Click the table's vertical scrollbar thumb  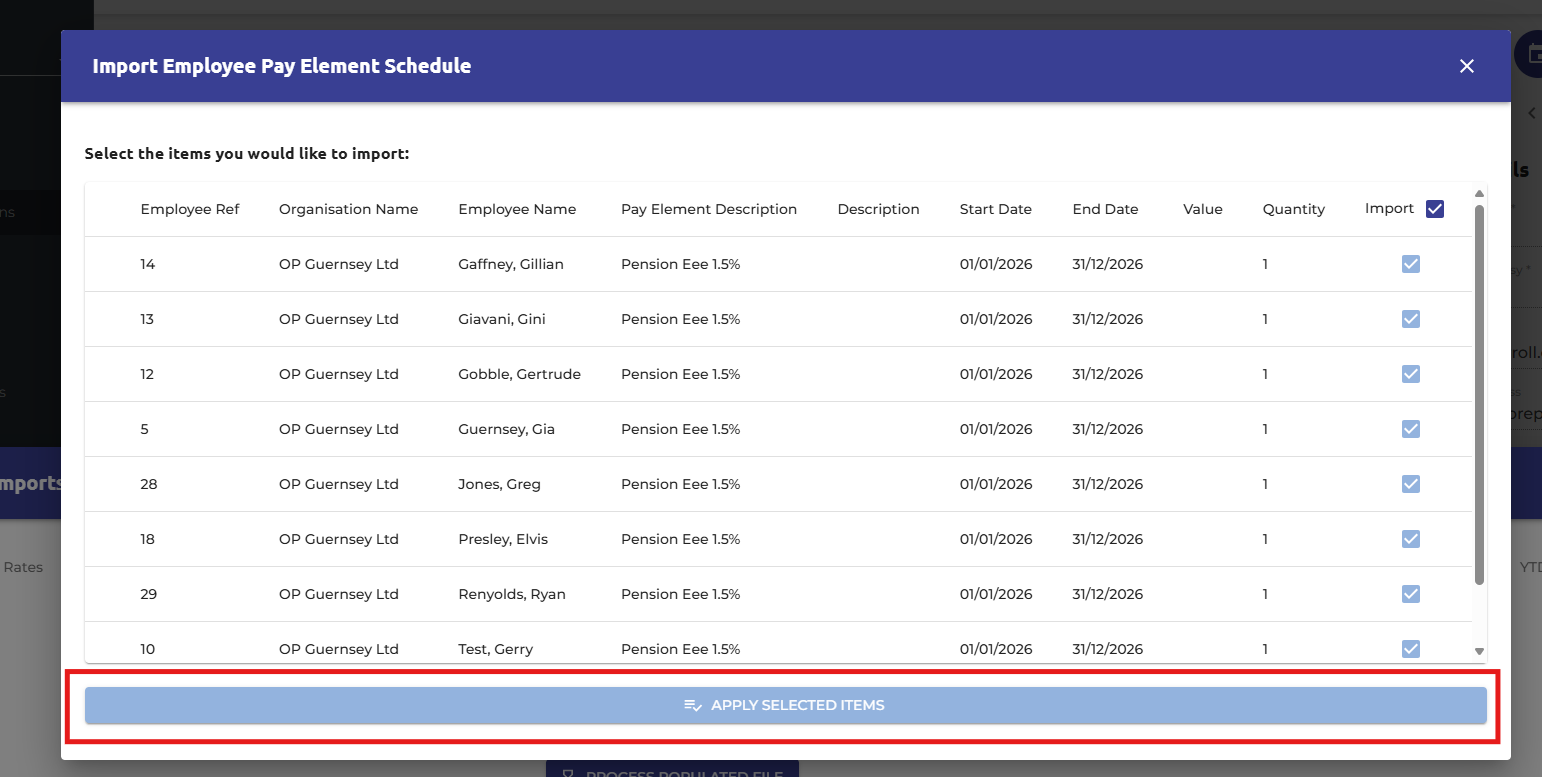(x=1480, y=395)
